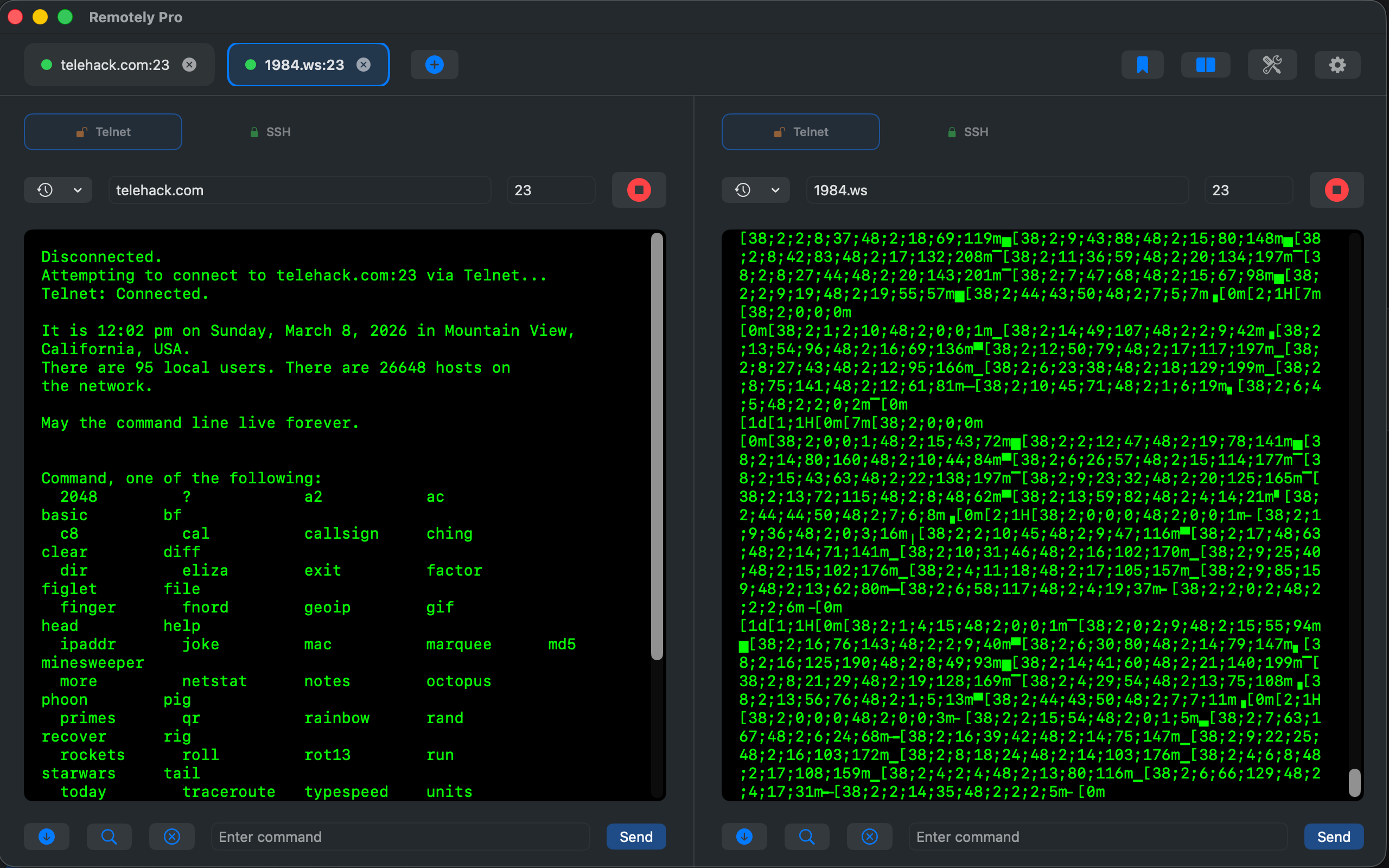Screen dimensions: 1389x868
Task: Open settings gear icon
Action: pyautogui.click(x=1337, y=65)
